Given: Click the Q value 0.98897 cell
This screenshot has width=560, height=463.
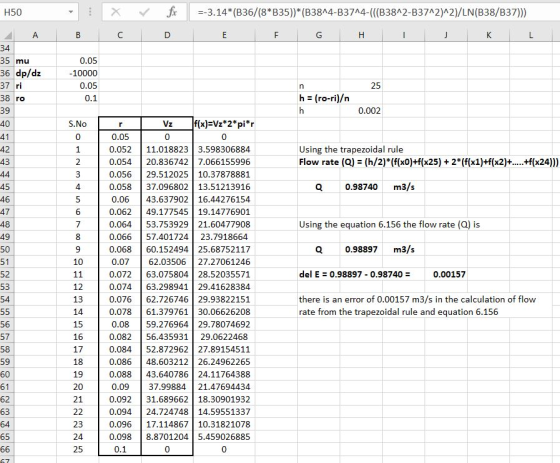Looking at the screenshot, I should coord(361,249).
